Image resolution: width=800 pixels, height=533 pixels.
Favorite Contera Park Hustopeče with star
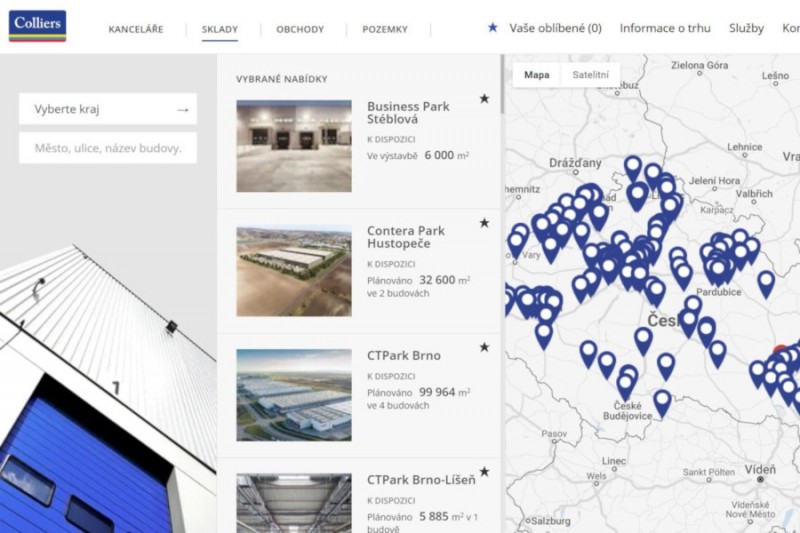point(484,223)
